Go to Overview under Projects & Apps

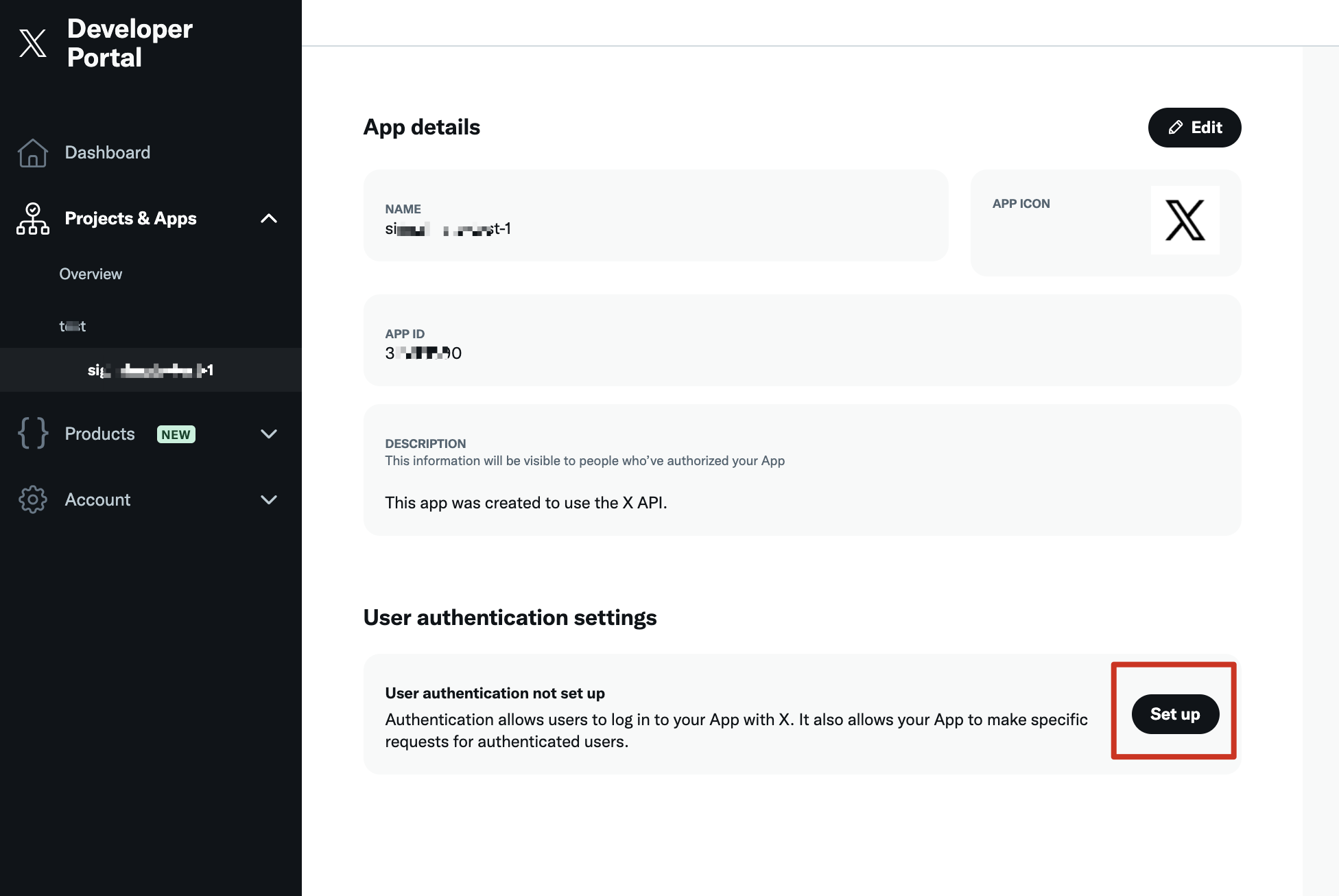tap(91, 274)
